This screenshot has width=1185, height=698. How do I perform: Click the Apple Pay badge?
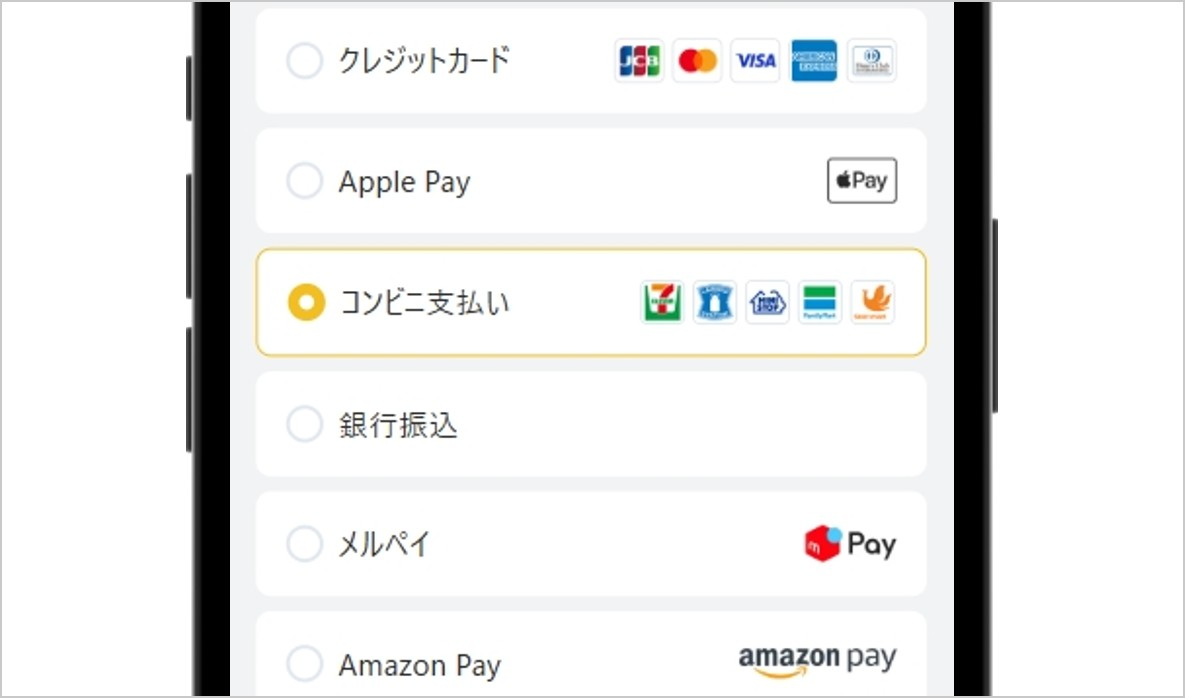point(861,181)
